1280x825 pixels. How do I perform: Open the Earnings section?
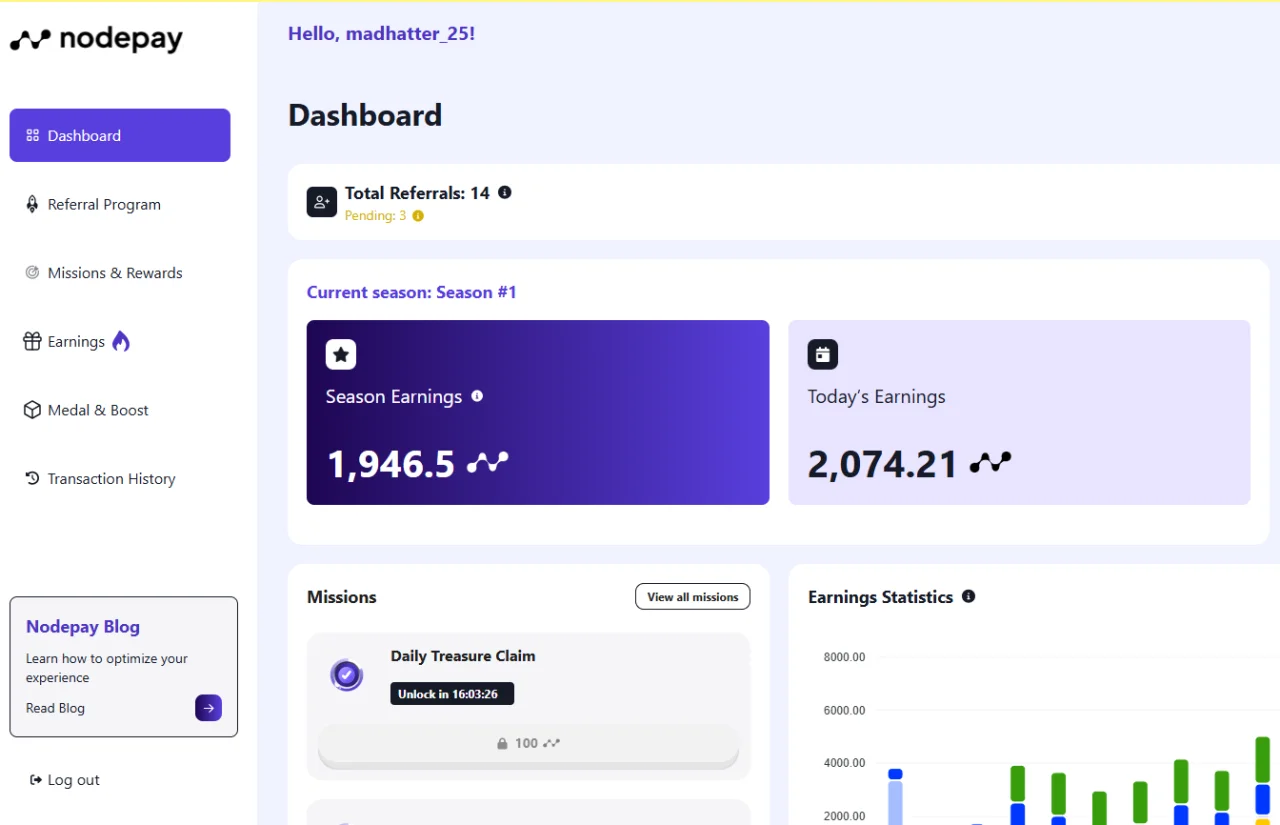tap(76, 341)
